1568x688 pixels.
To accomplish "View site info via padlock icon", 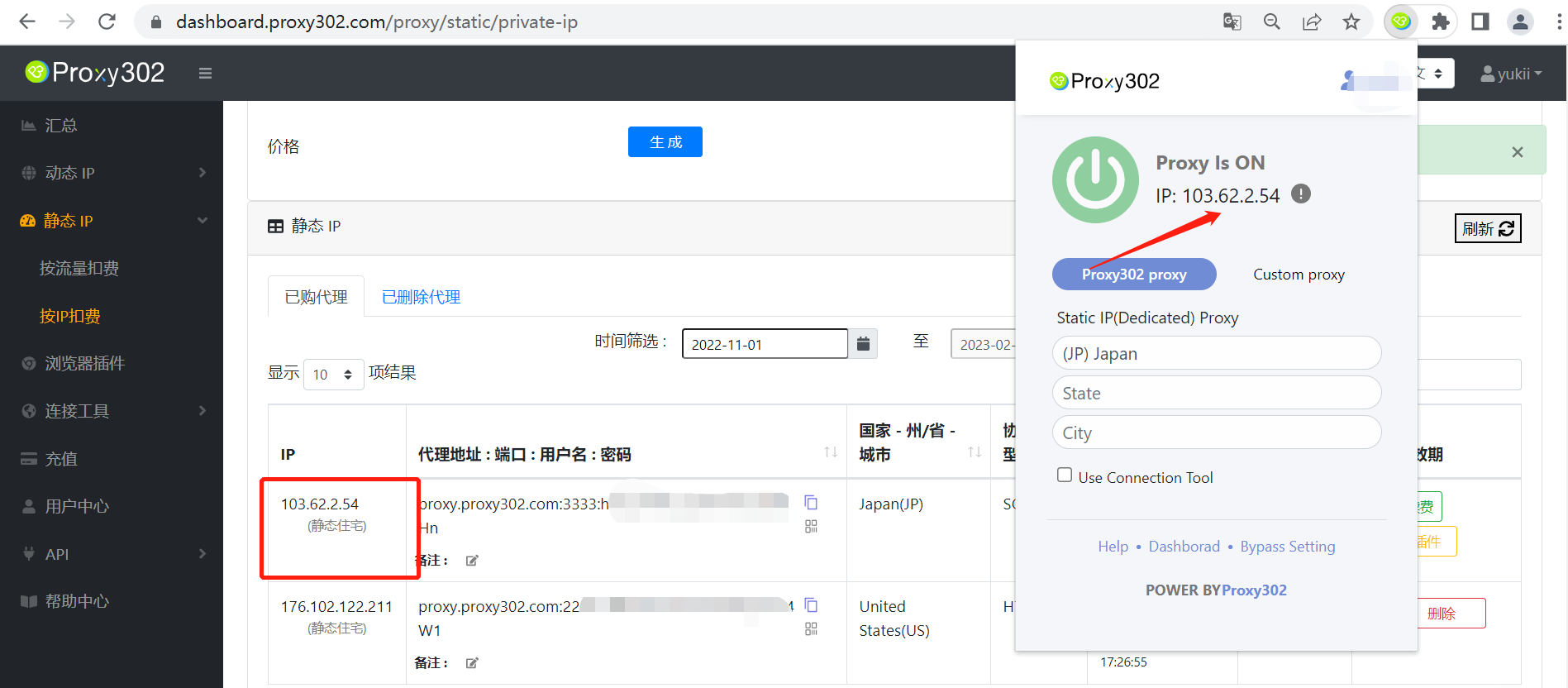I will point(155,22).
